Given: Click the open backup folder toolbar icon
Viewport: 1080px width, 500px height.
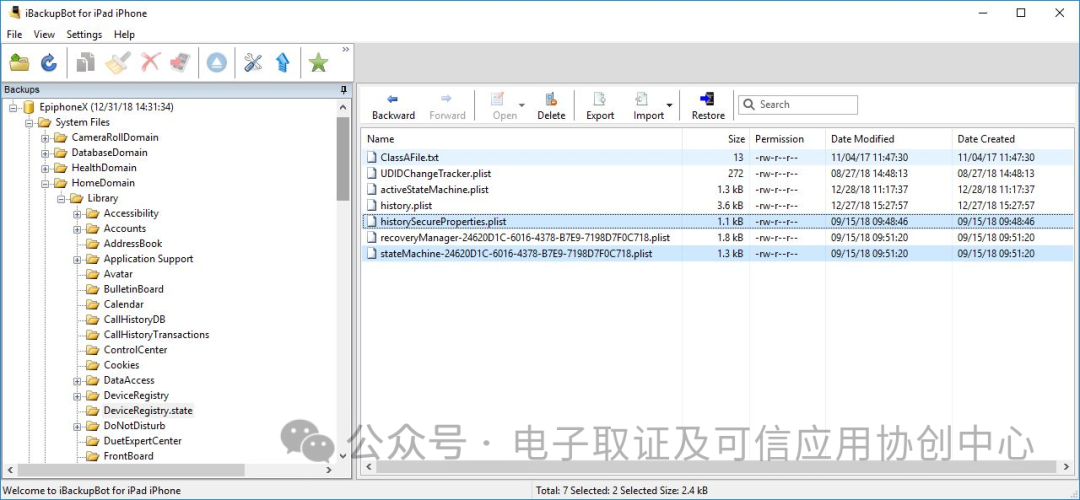Looking at the screenshot, I should [x=19, y=63].
